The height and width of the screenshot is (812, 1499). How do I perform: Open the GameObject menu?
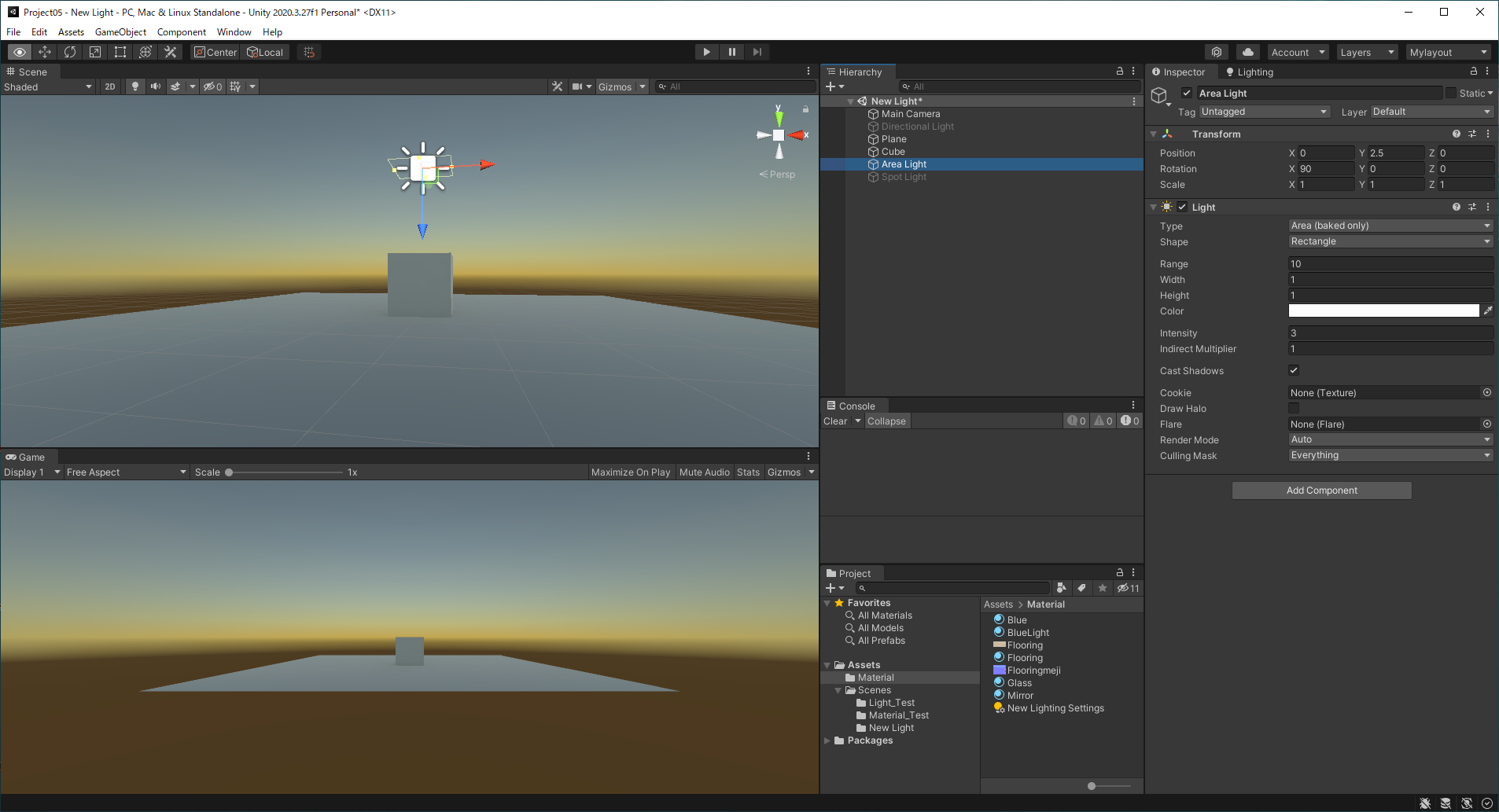(120, 32)
